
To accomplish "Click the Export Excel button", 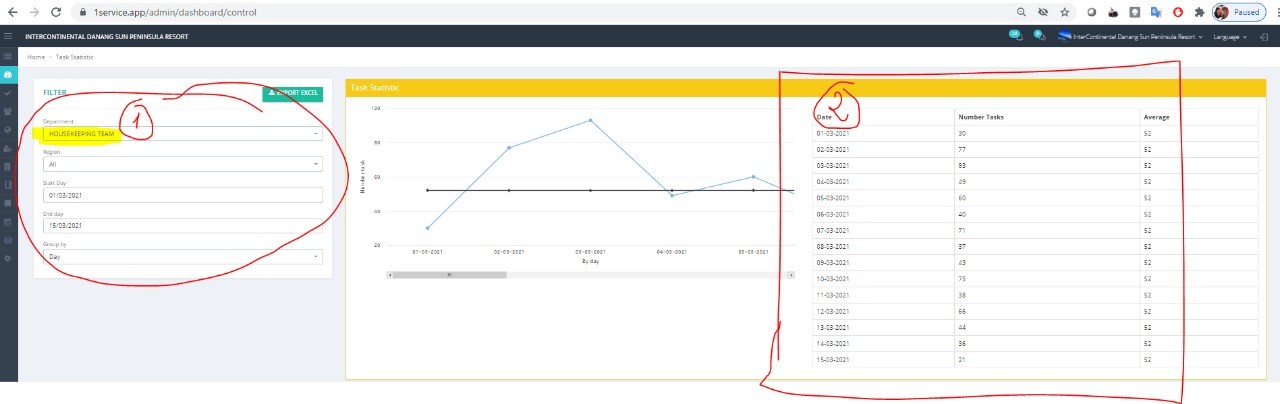I will (x=293, y=93).
